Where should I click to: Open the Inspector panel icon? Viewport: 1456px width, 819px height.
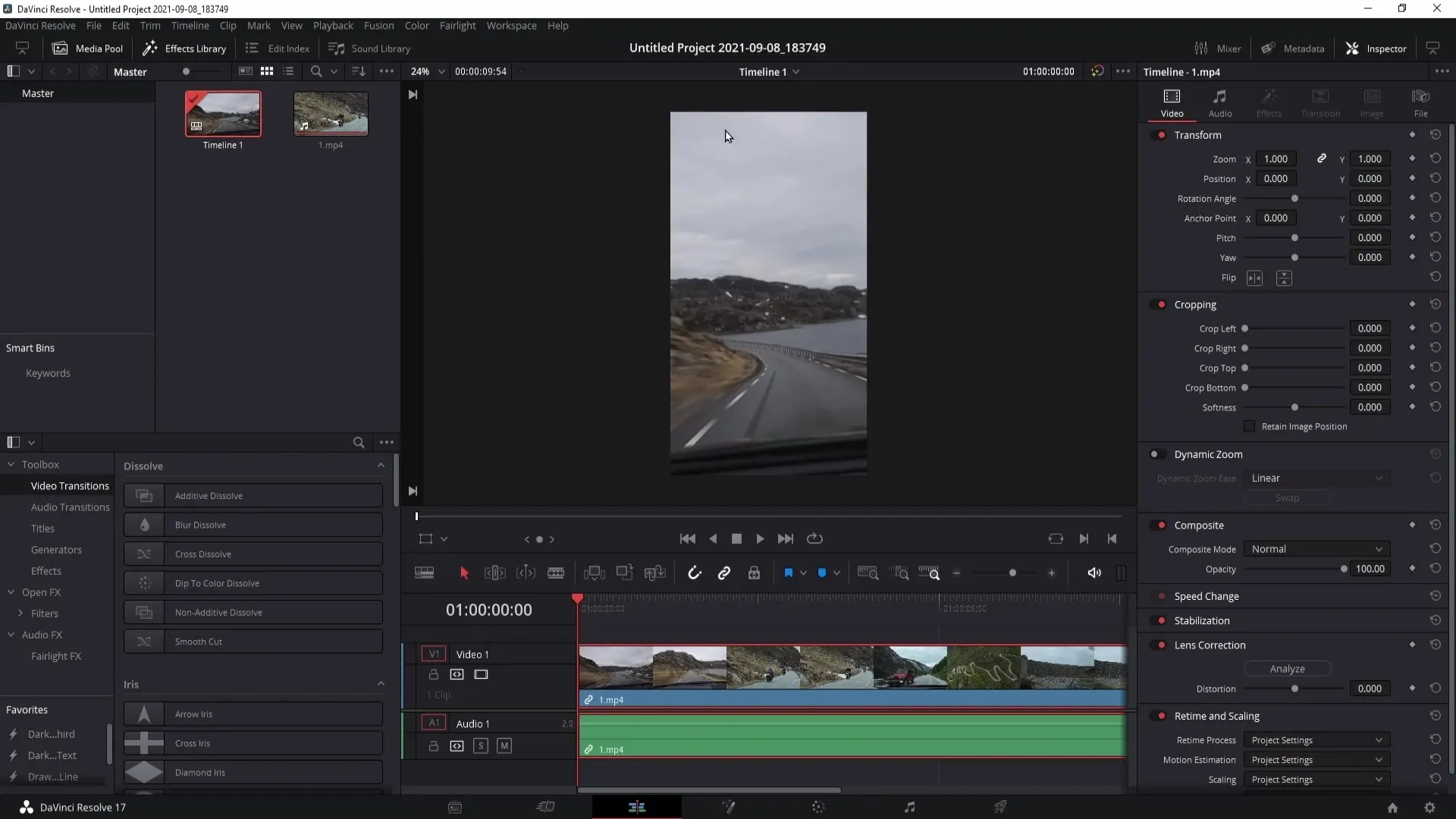coord(1353,48)
